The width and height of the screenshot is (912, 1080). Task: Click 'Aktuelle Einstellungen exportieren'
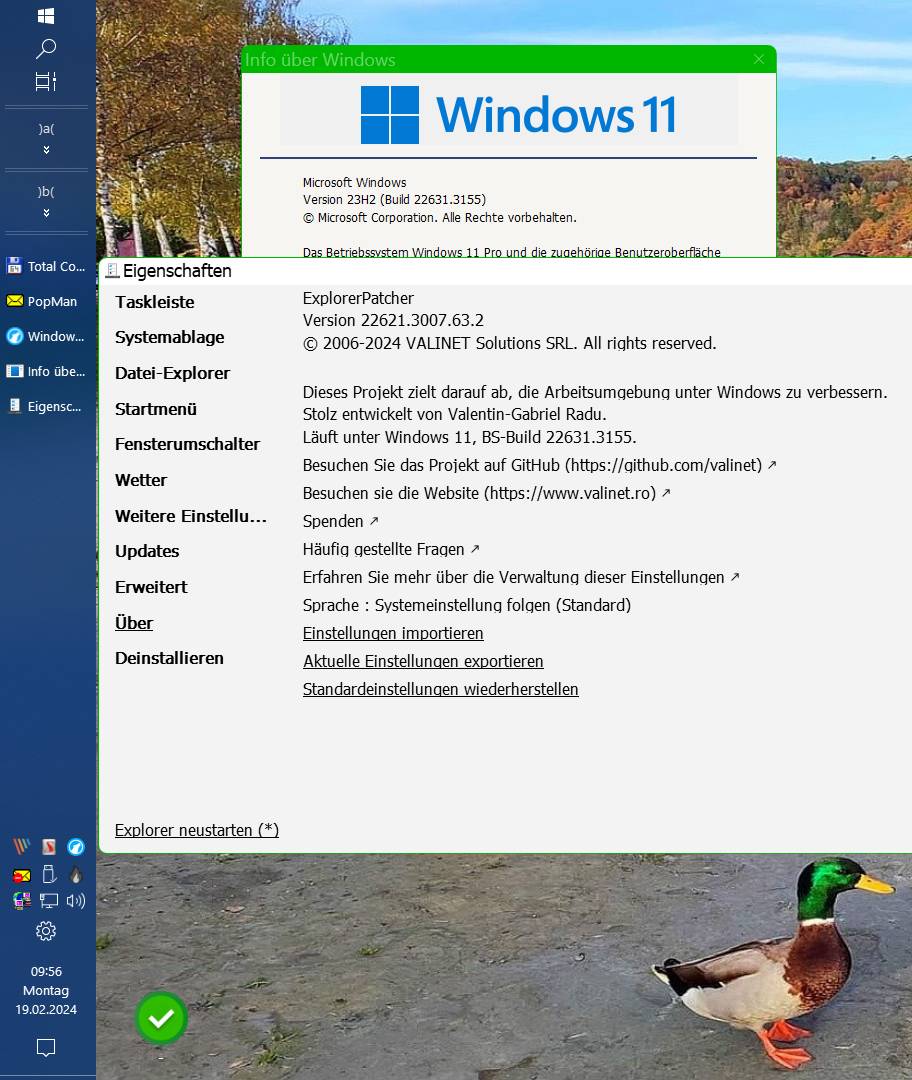click(423, 661)
